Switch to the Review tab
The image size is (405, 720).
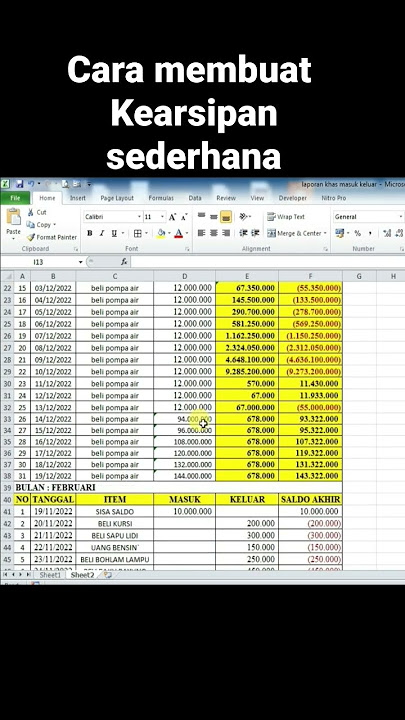click(226, 198)
